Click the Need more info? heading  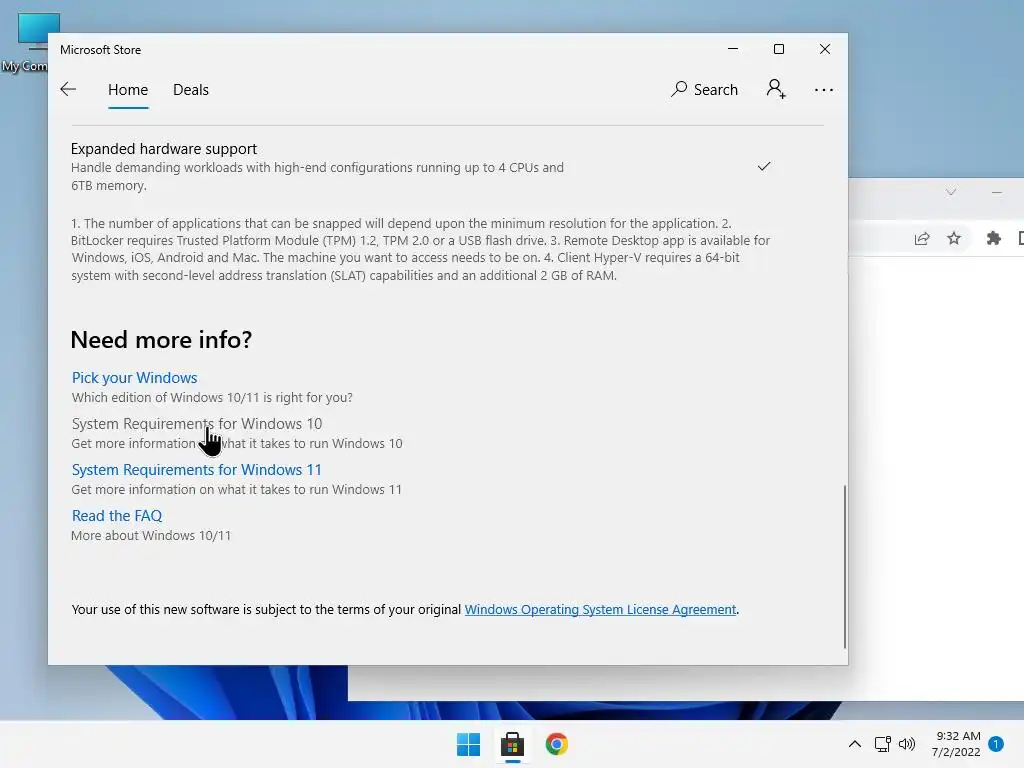click(161, 340)
